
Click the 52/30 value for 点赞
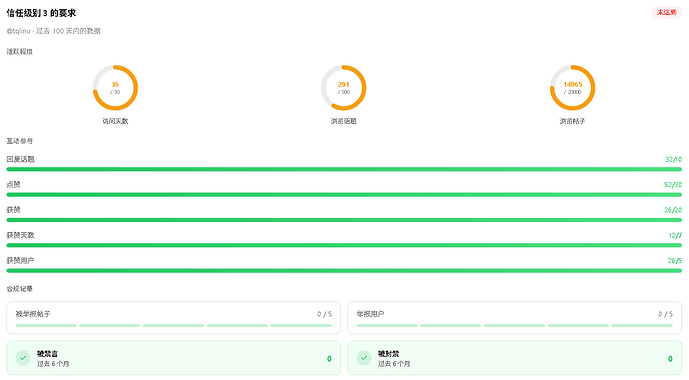tap(673, 185)
